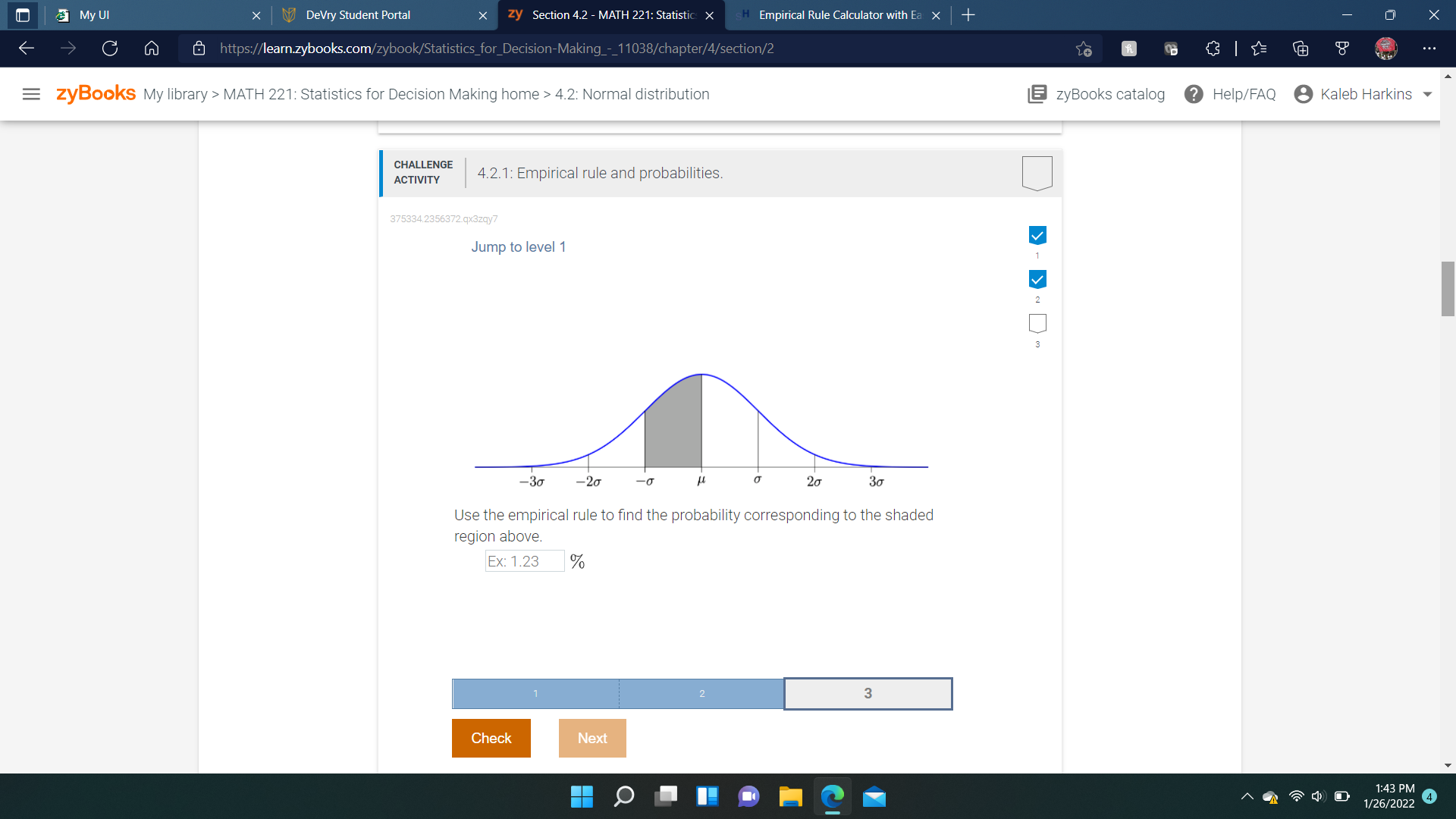The width and height of the screenshot is (1456, 819).
Task: Select completed level 2 checkbox
Action: pyautogui.click(x=1037, y=280)
